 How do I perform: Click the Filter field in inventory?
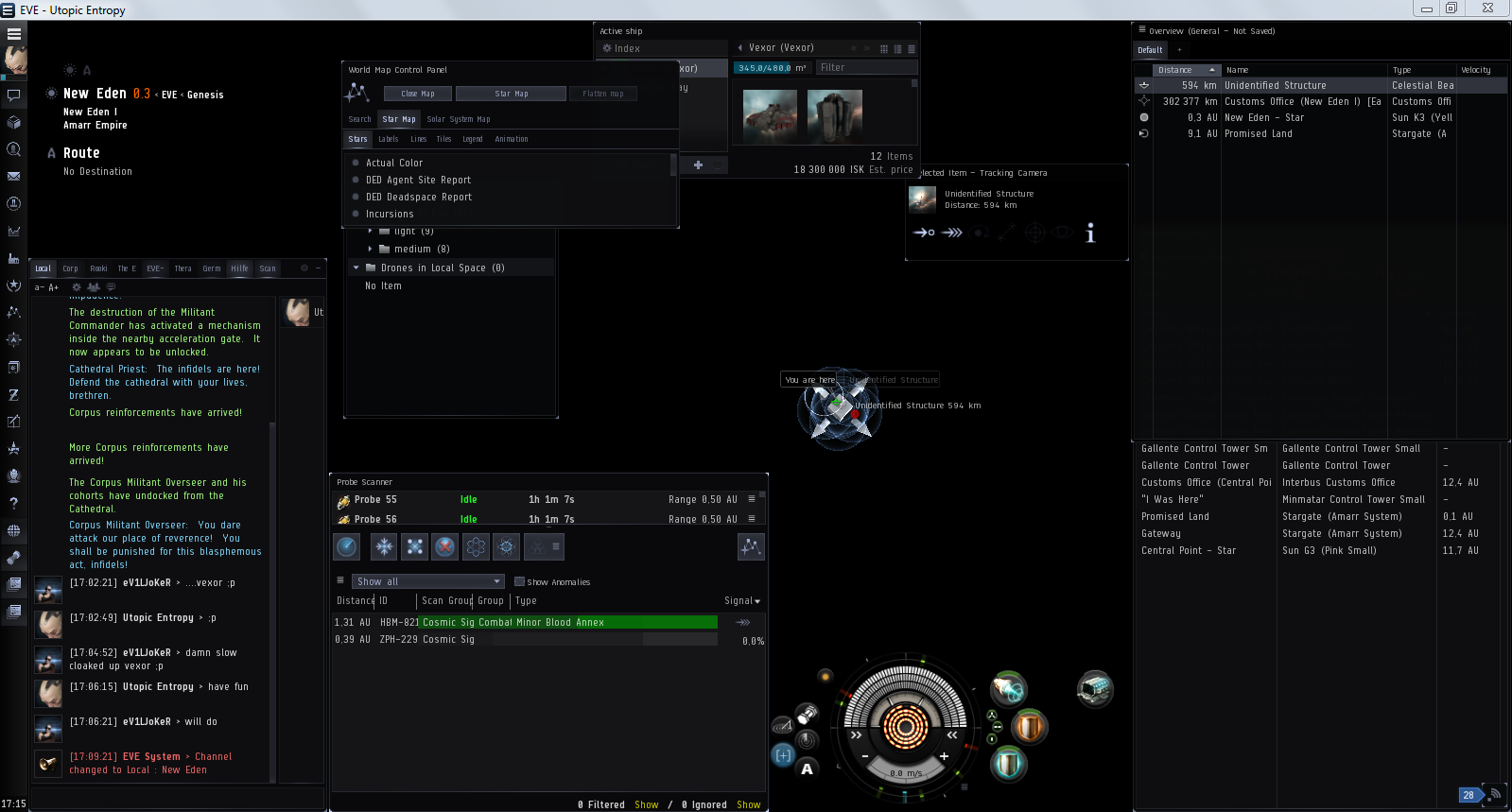867,67
